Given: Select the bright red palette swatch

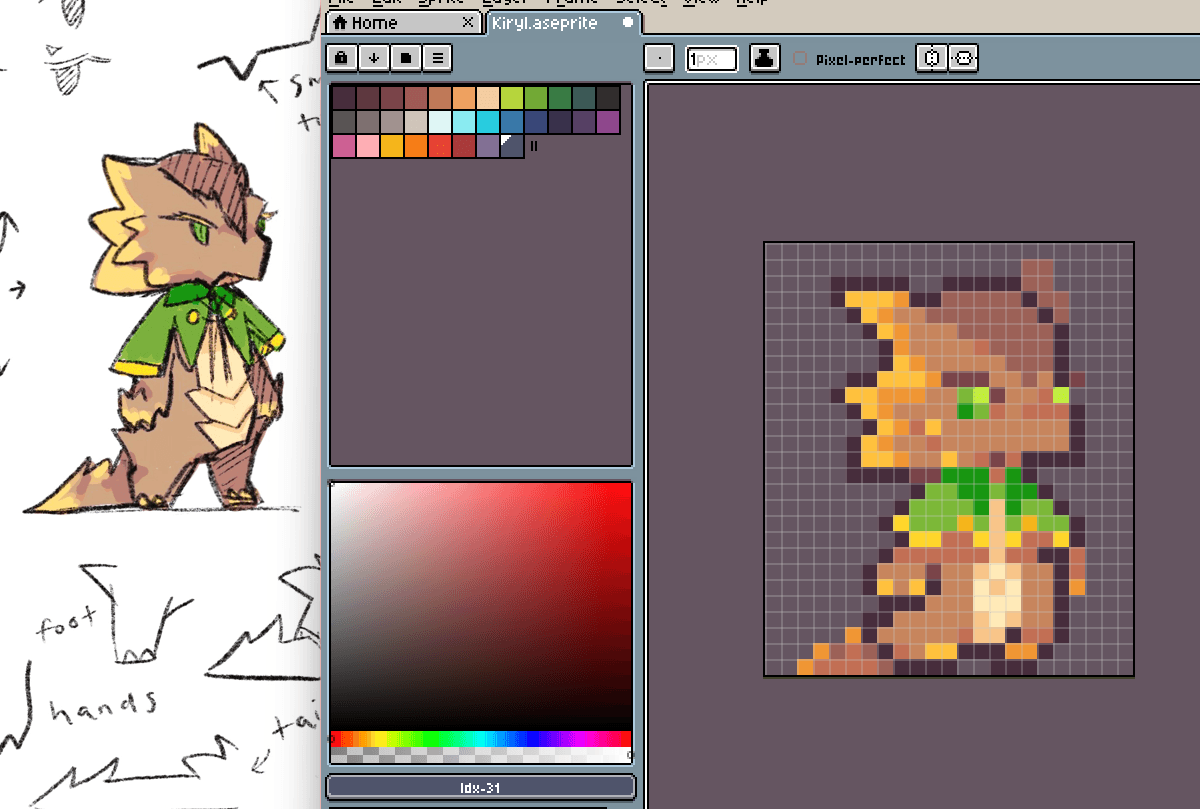Looking at the screenshot, I should pos(440,146).
